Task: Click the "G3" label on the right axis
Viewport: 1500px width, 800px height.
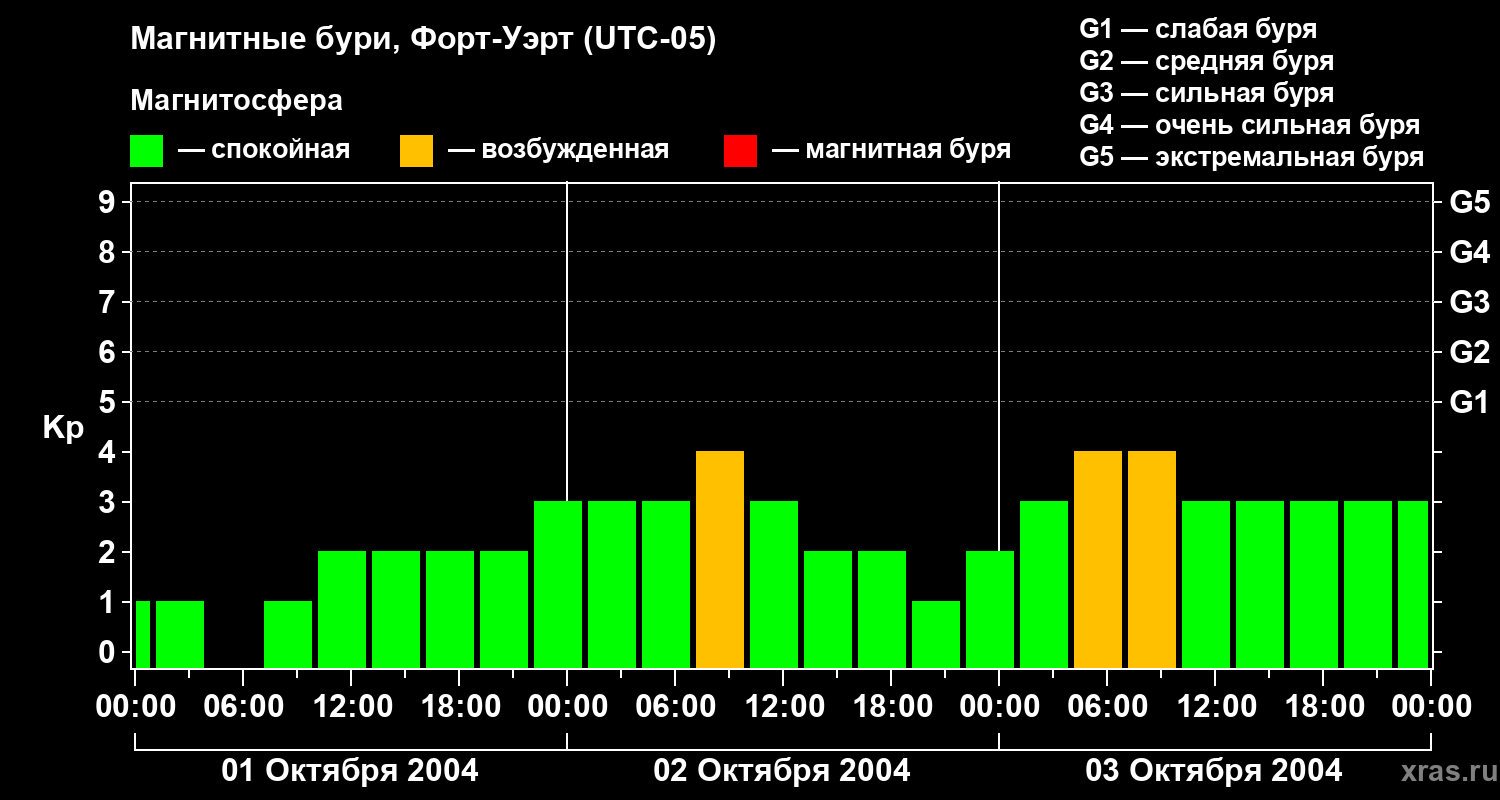Action: pyautogui.click(x=1469, y=302)
